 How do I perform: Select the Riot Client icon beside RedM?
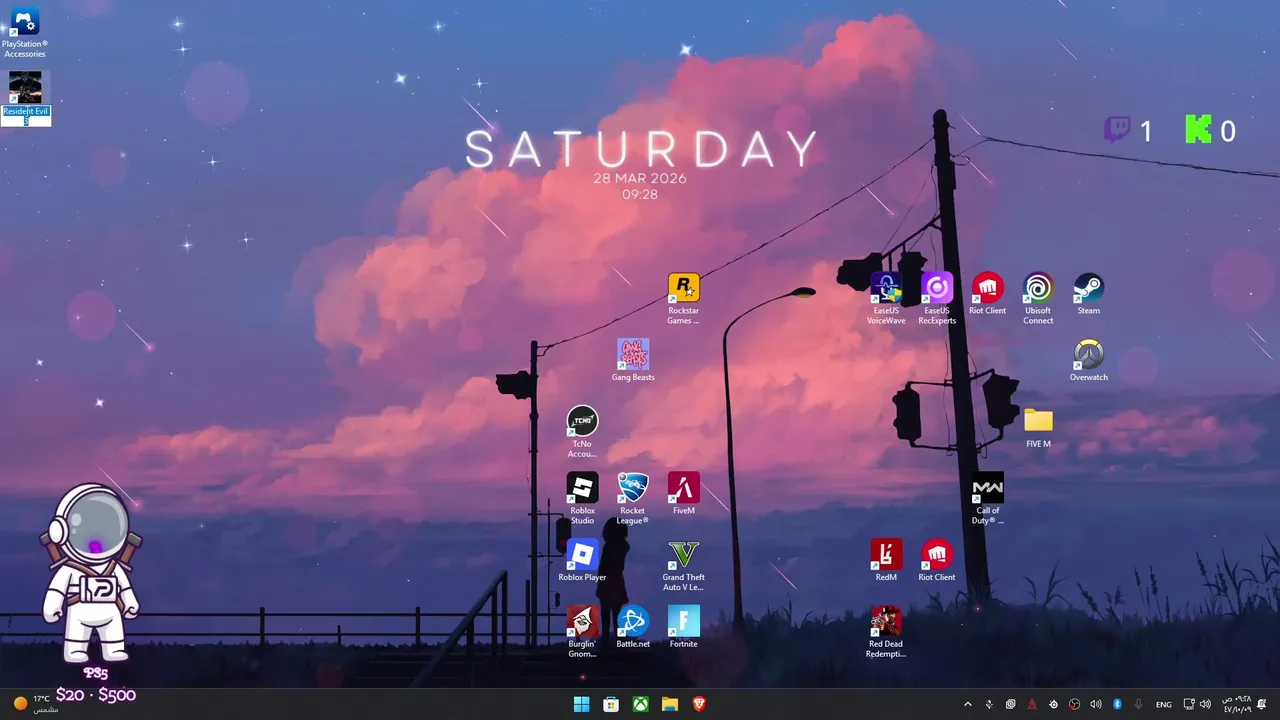937,560
